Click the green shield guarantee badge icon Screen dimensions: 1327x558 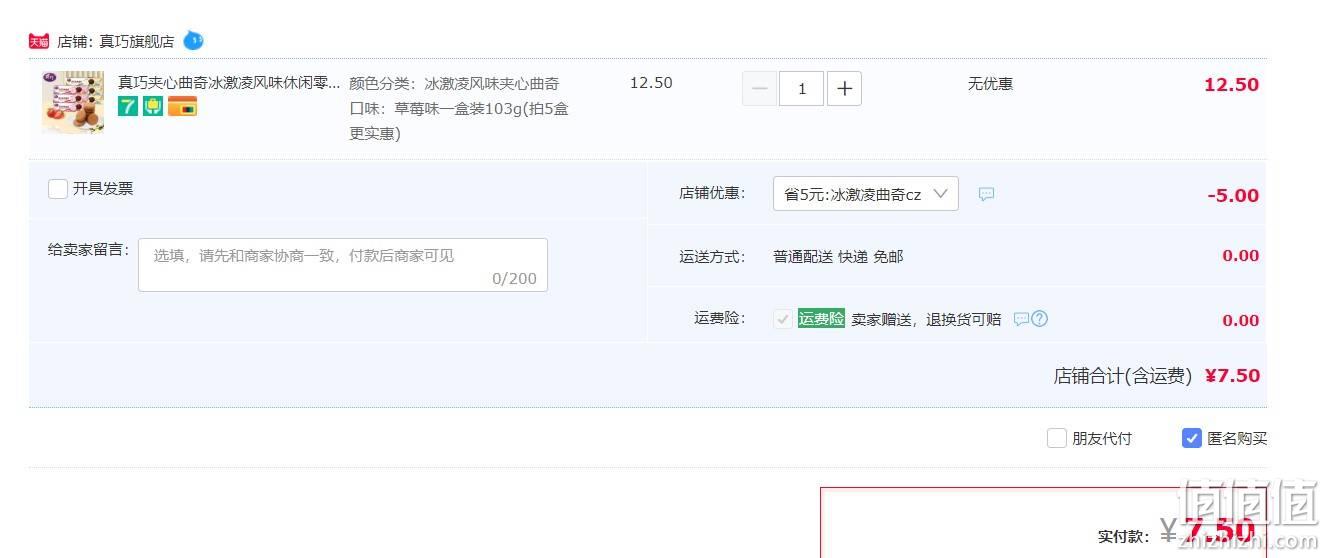(153, 106)
